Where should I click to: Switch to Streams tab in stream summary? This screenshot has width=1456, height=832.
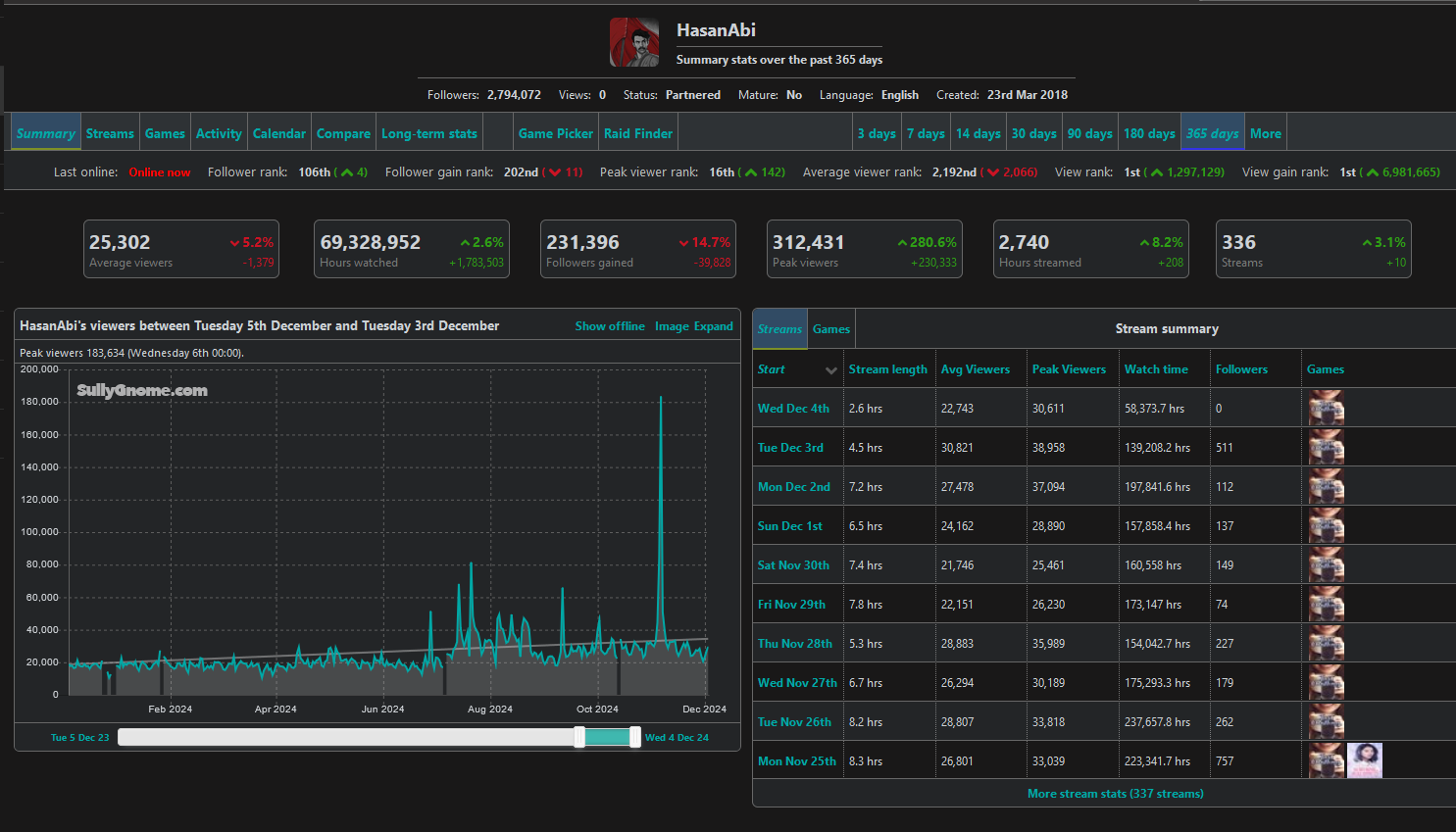coord(779,329)
